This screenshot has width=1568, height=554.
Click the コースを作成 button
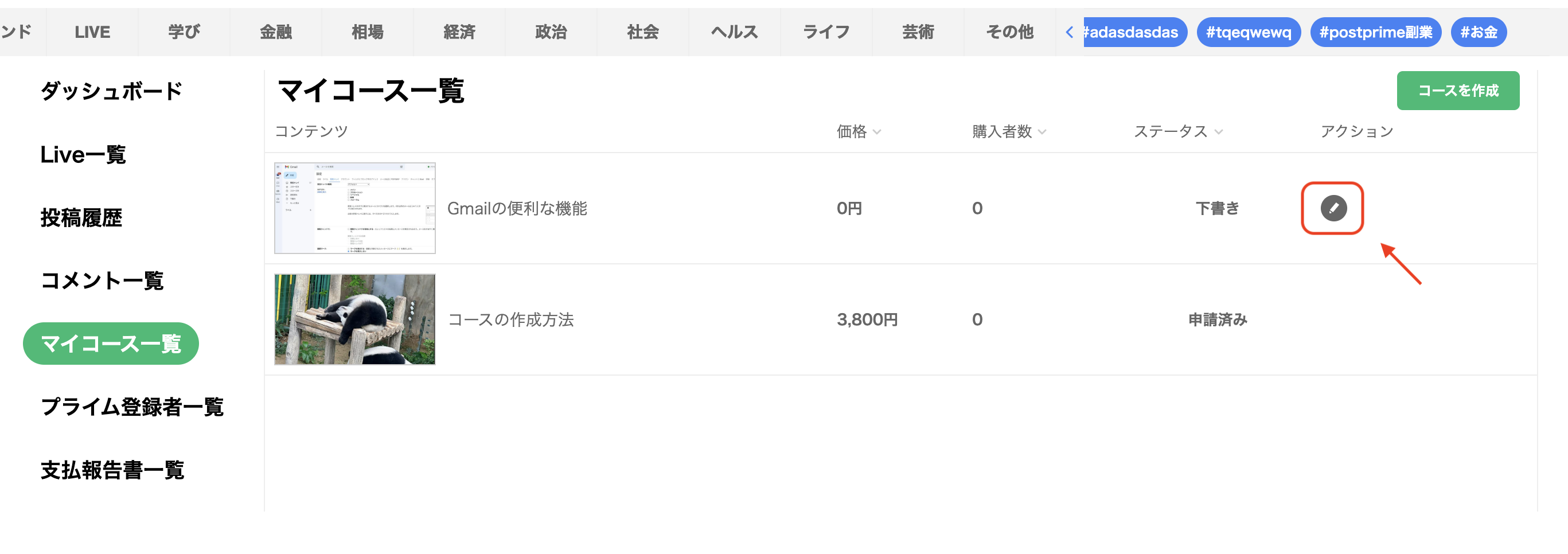pos(1458,91)
